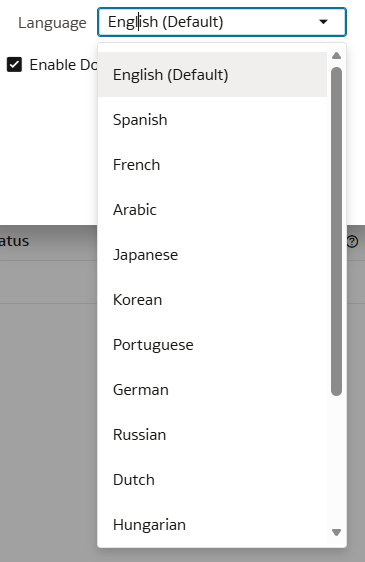Select Russian from the list
365x562 pixels.
pyautogui.click(x=212, y=435)
